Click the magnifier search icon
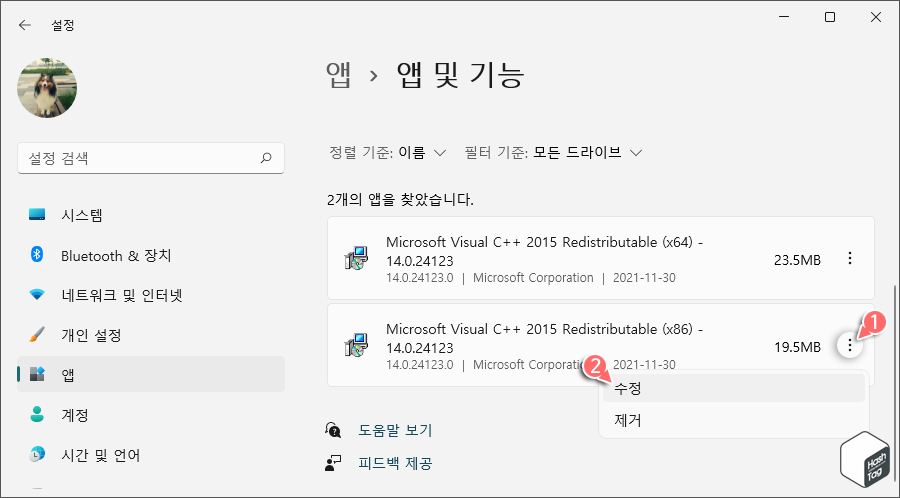Screen dimensions: 900x498 [266, 158]
